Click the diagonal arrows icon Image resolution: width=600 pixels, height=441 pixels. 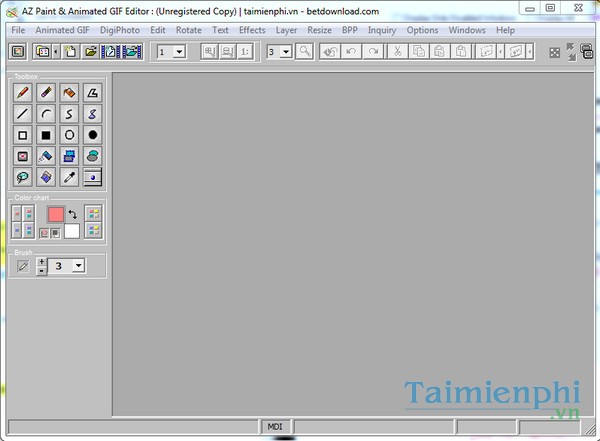(x=571, y=52)
